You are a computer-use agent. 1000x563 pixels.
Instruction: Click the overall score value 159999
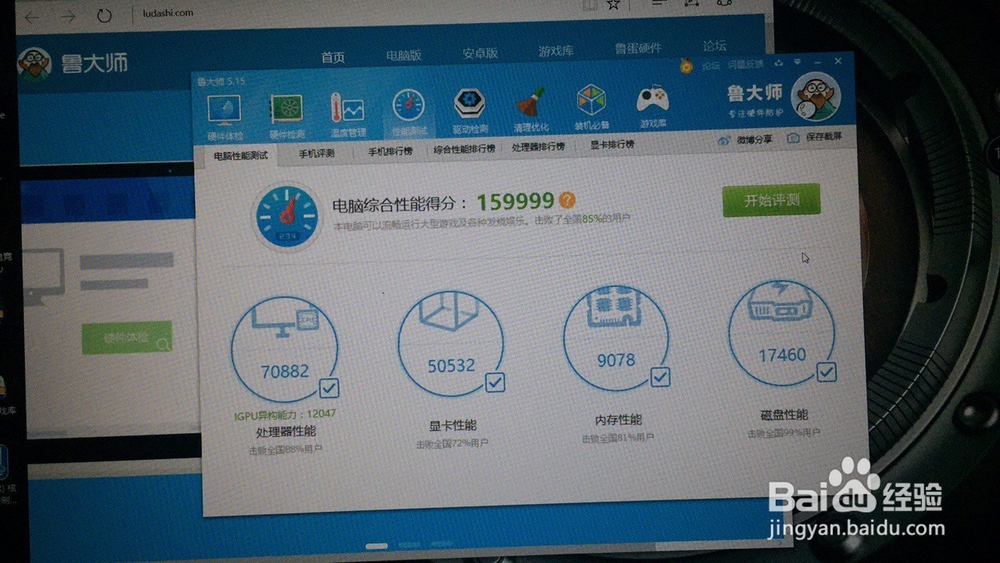515,201
